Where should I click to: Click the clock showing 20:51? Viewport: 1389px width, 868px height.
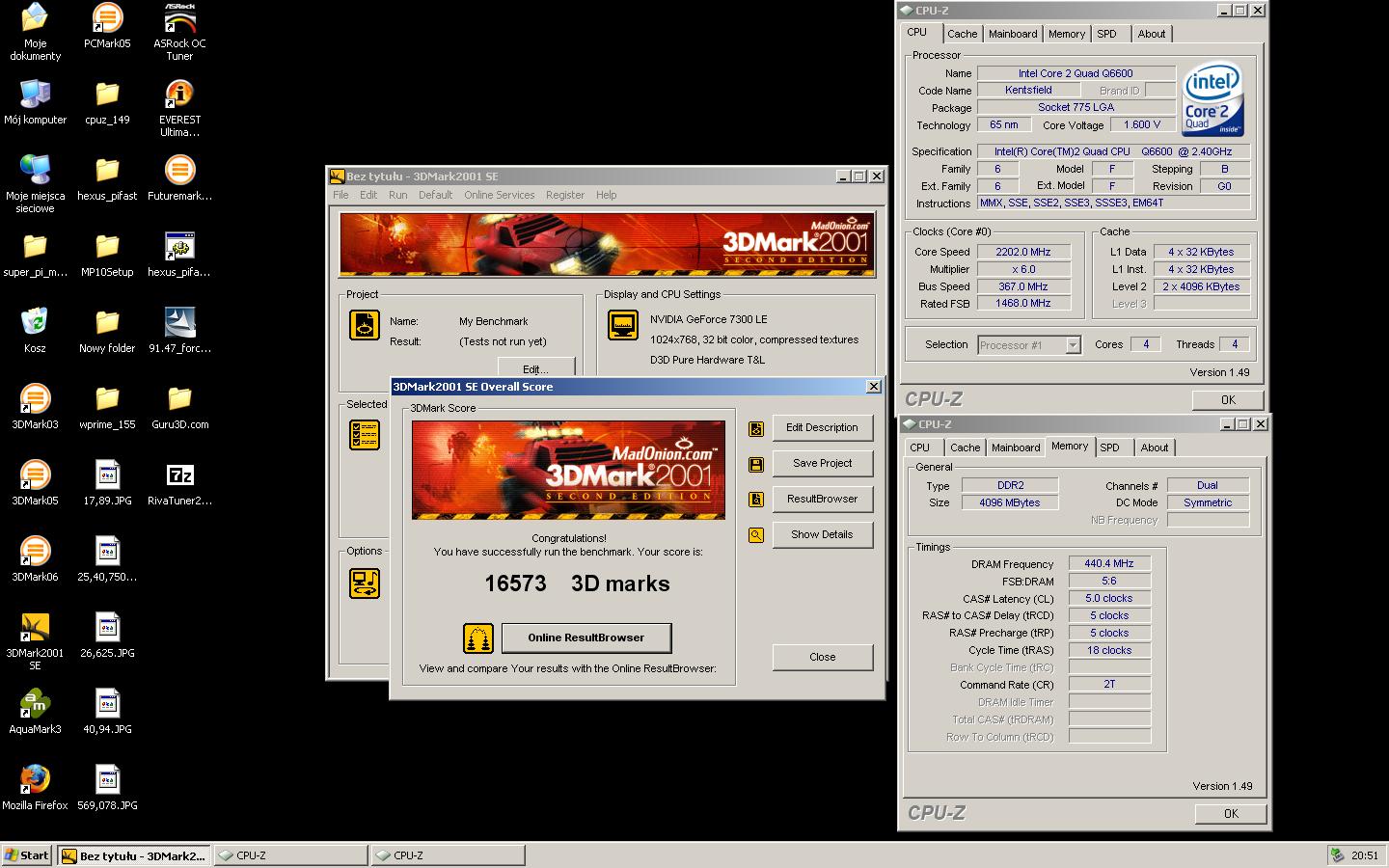click(1365, 855)
